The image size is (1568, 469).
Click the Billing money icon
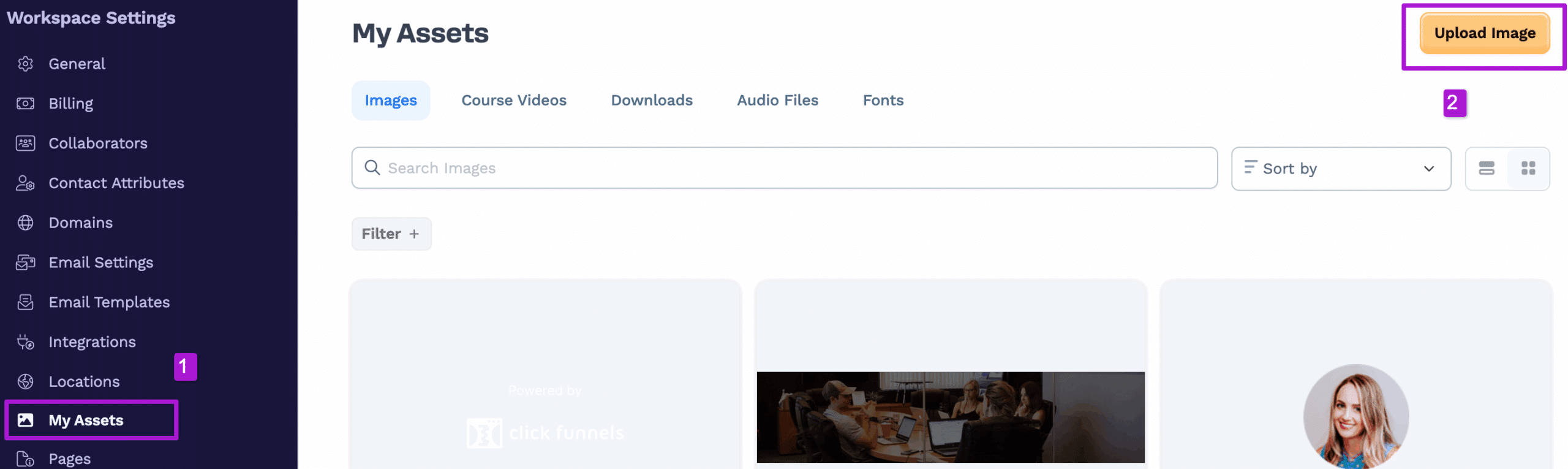[25, 104]
